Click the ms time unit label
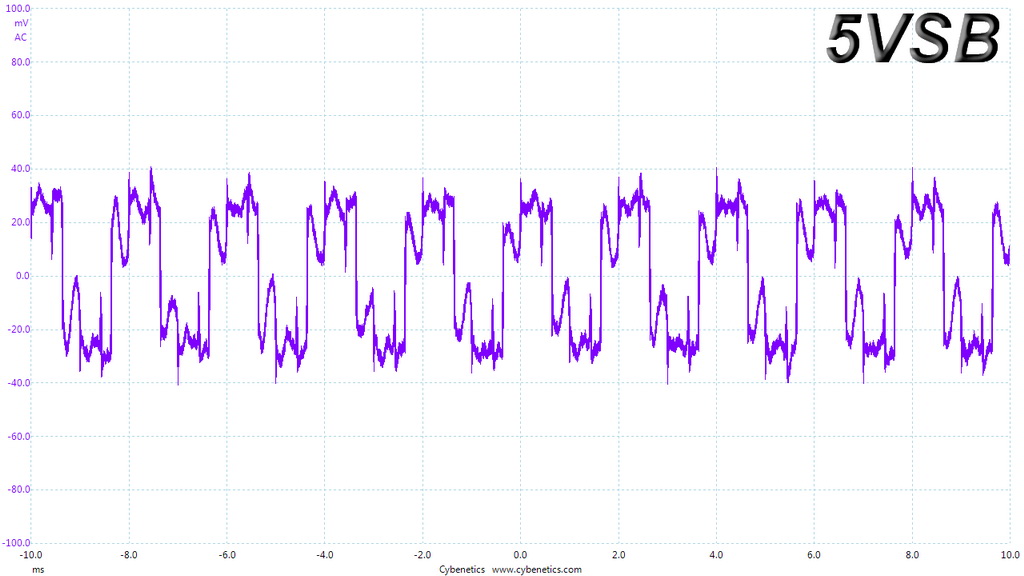 [x=39, y=570]
